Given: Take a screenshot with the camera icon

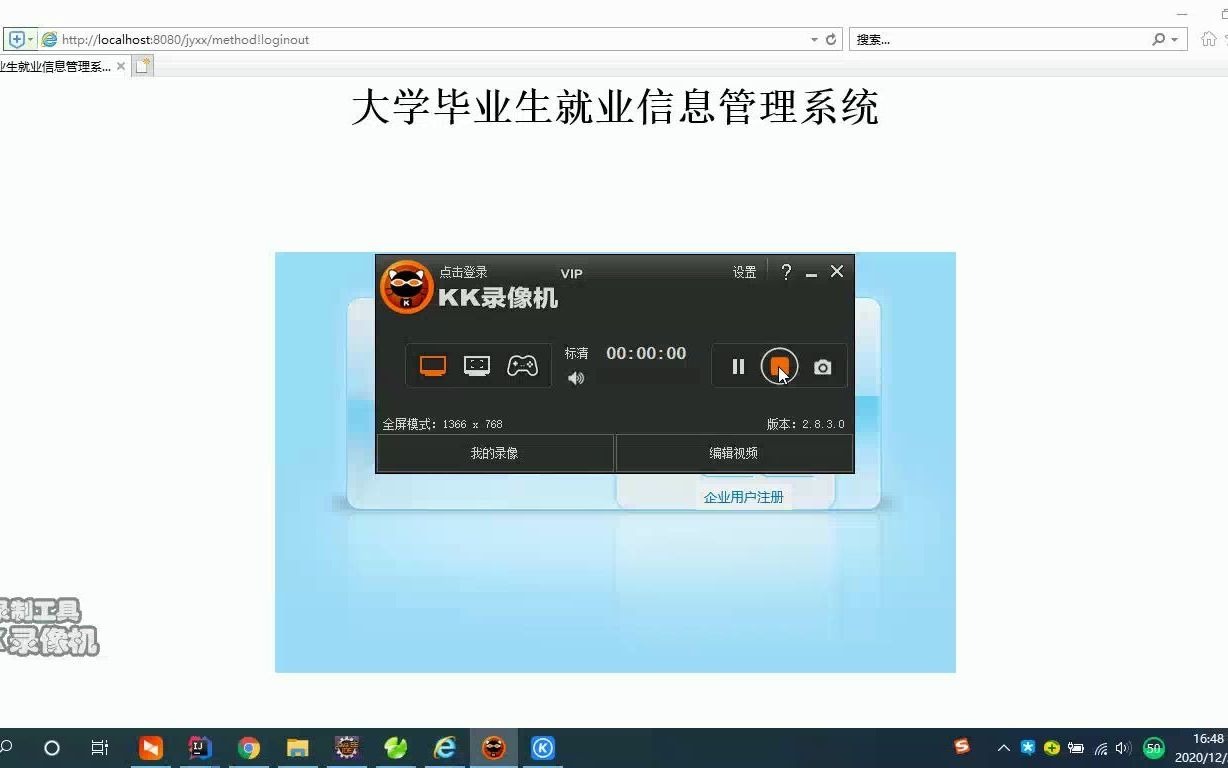Looking at the screenshot, I should pyautogui.click(x=822, y=367).
